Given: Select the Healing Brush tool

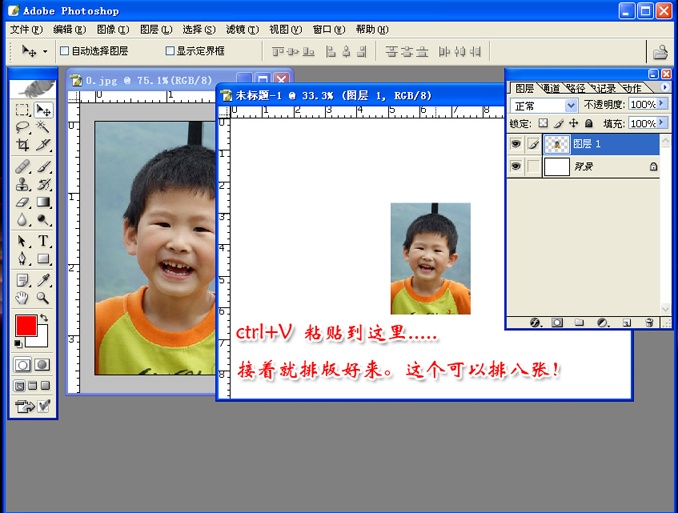Looking at the screenshot, I should 22,167.
